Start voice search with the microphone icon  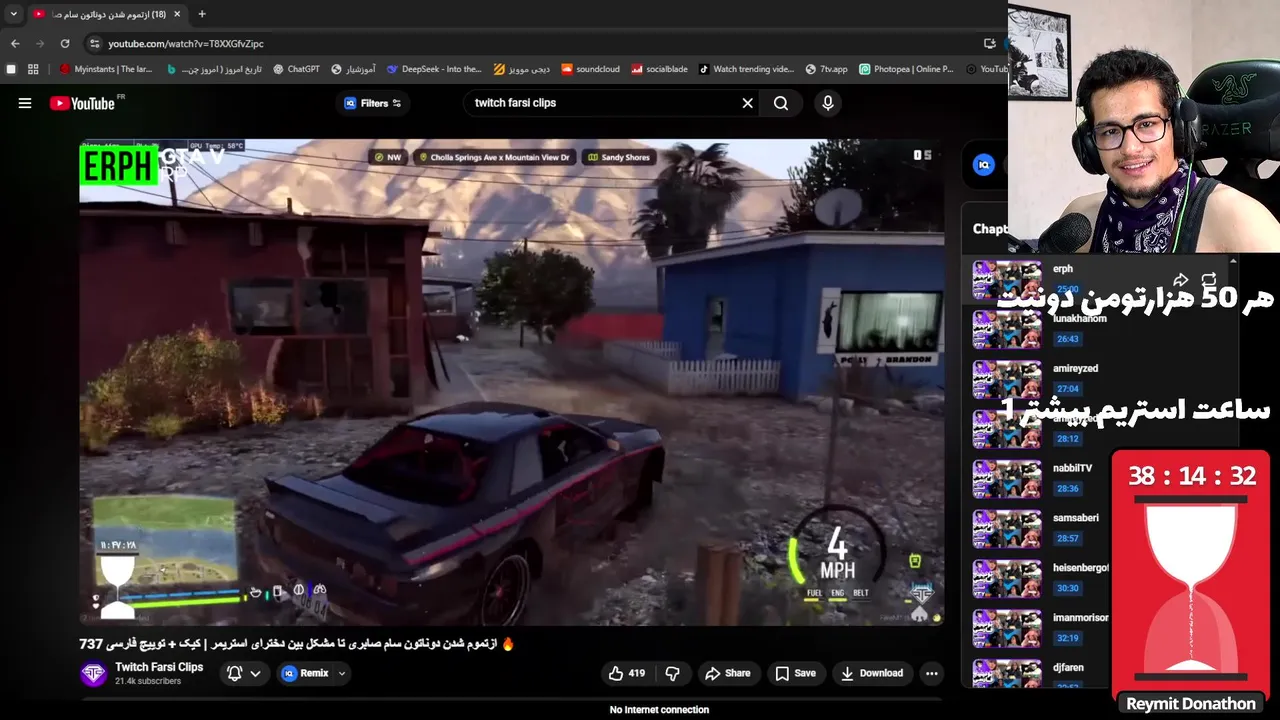pos(827,103)
